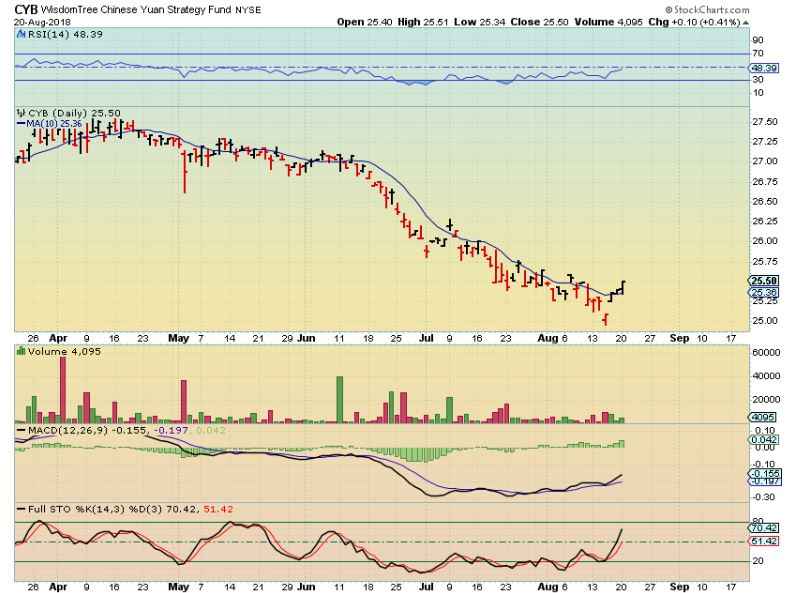Image resolution: width=811 pixels, height=593 pixels.
Task: Click Jul on the bottom stochastic date axis
Action: [426, 587]
